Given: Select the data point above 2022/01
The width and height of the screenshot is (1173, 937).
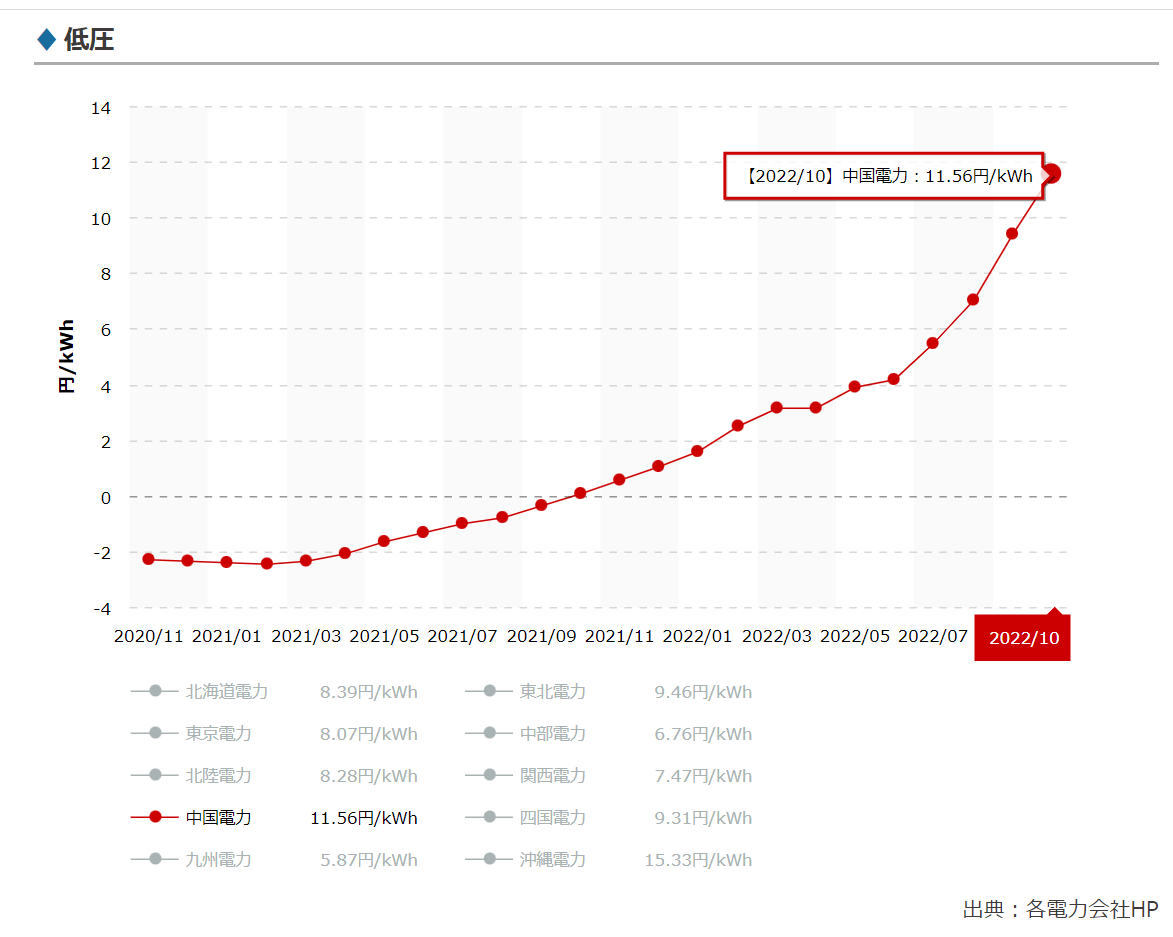Looking at the screenshot, I should pos(697,451).
